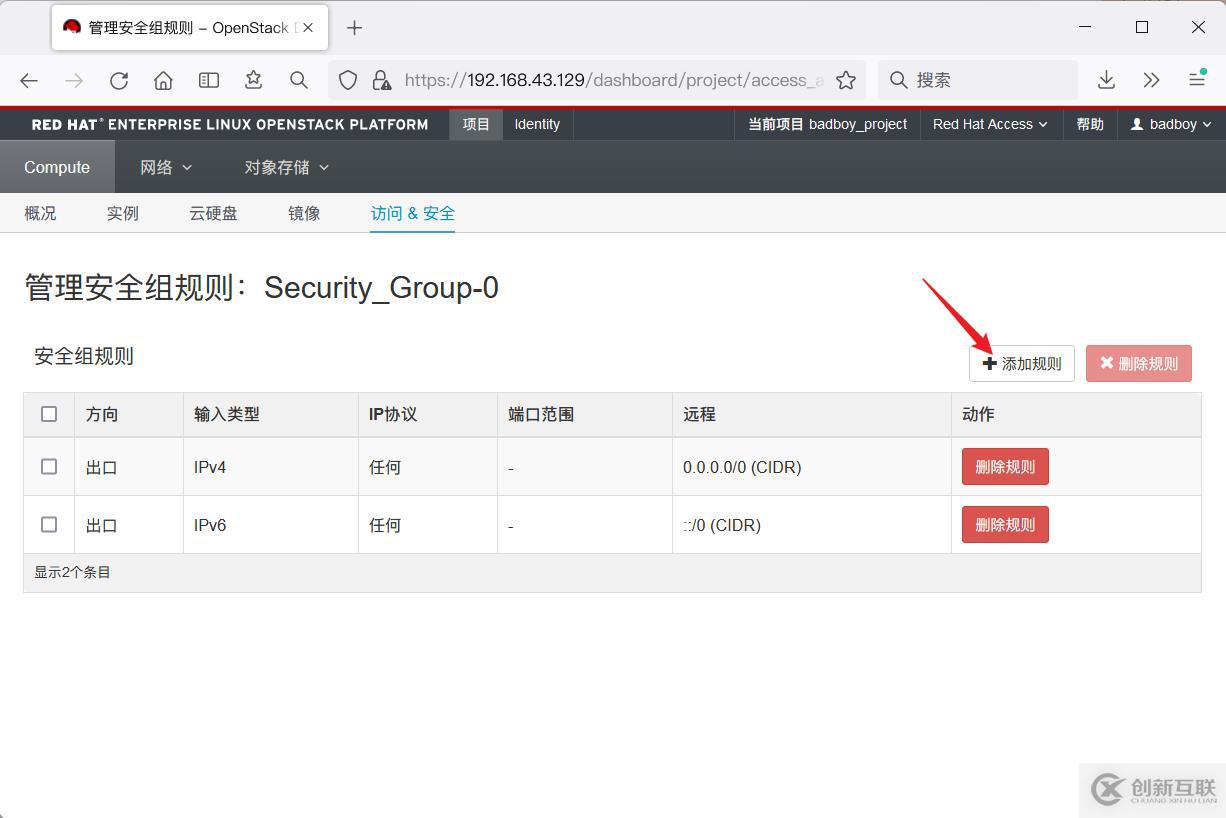Viewport: 1226px width, 818px height.
Task: Bookmark this page with the star
Action: (x=846, y=80)
